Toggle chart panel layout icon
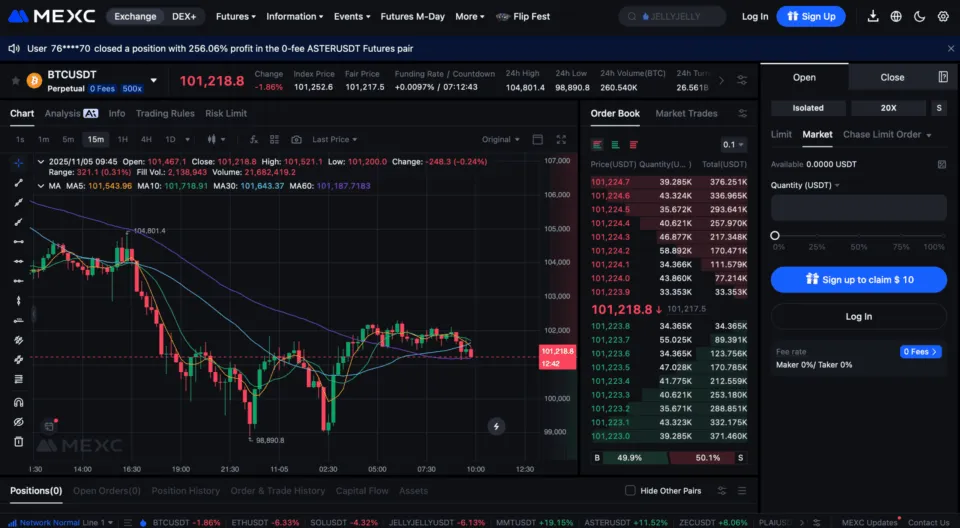Viewport: 960px width, 528px height. pyautogui.click(x=538, y=140)
